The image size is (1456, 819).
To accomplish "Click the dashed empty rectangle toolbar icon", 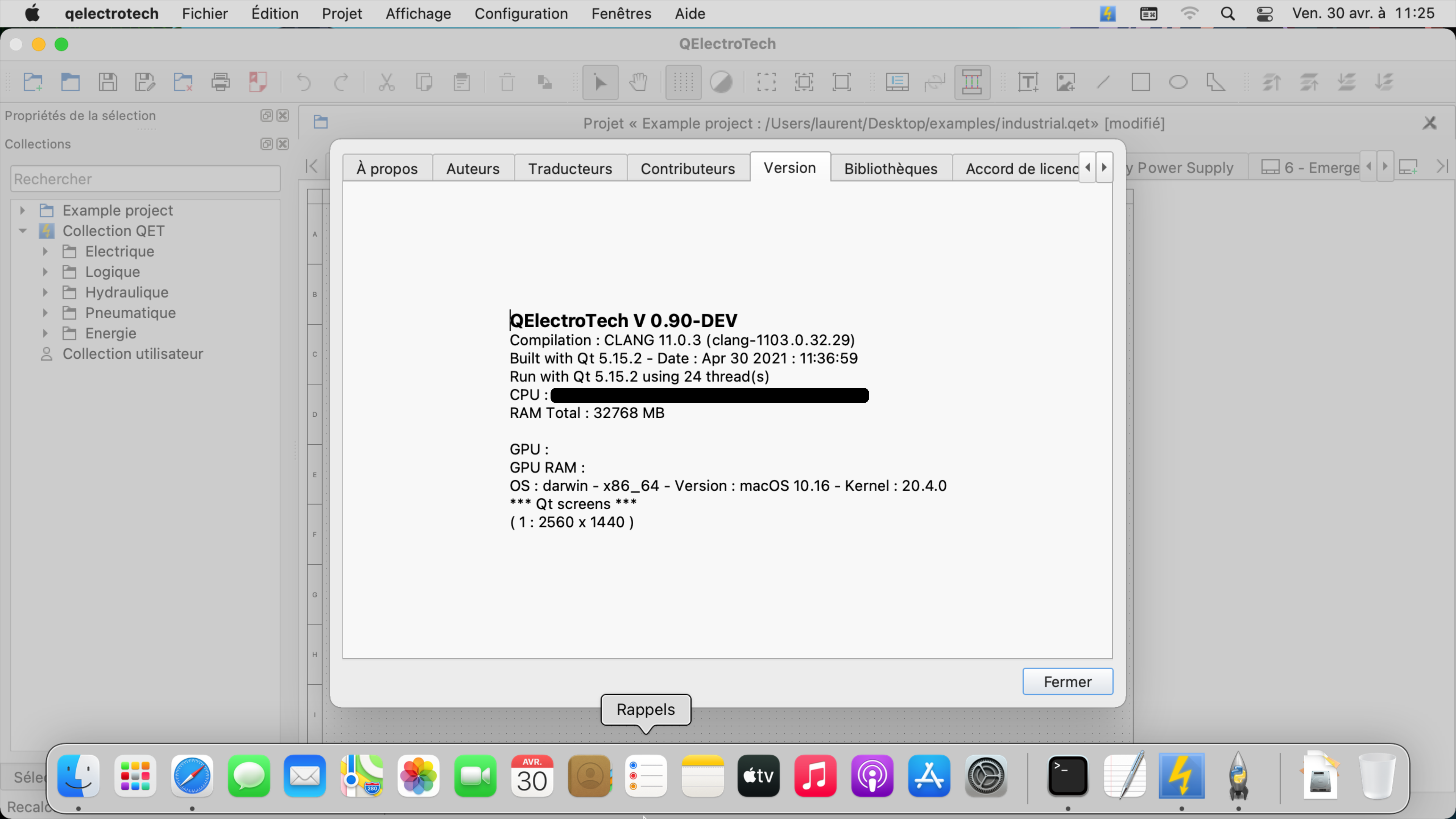I will click(x=766, y=83).
